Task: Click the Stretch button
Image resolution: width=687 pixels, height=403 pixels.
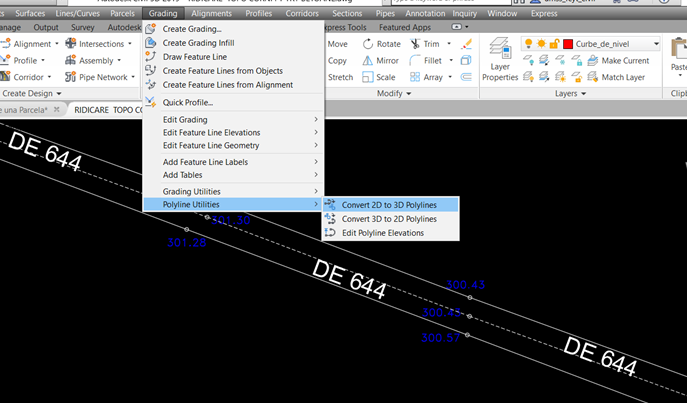Action: (x=340, y=77)
